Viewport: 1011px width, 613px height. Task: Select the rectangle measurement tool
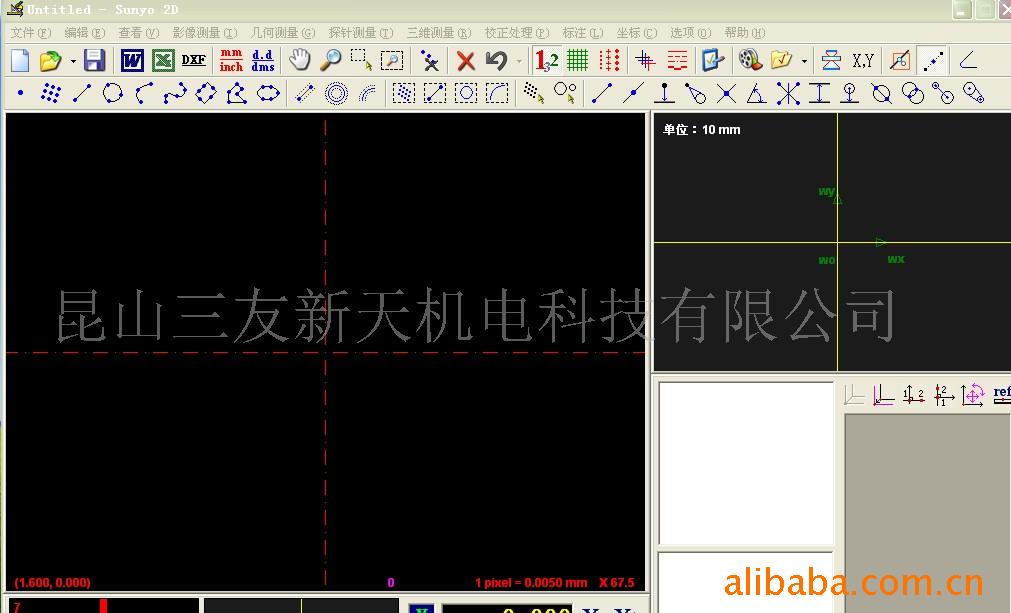[x=206, y=93]
